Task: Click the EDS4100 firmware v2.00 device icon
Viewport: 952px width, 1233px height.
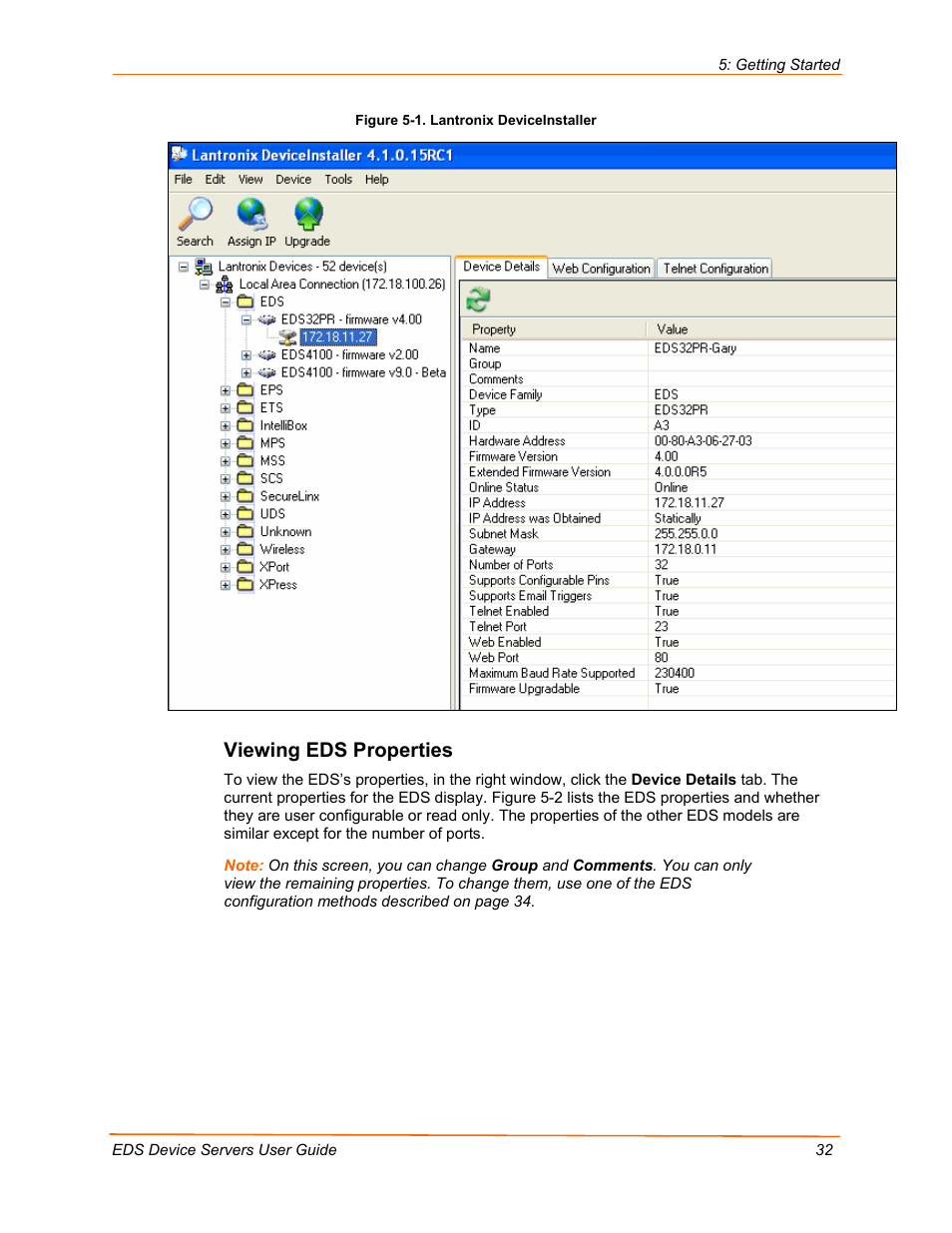Action: coord(266,355)
